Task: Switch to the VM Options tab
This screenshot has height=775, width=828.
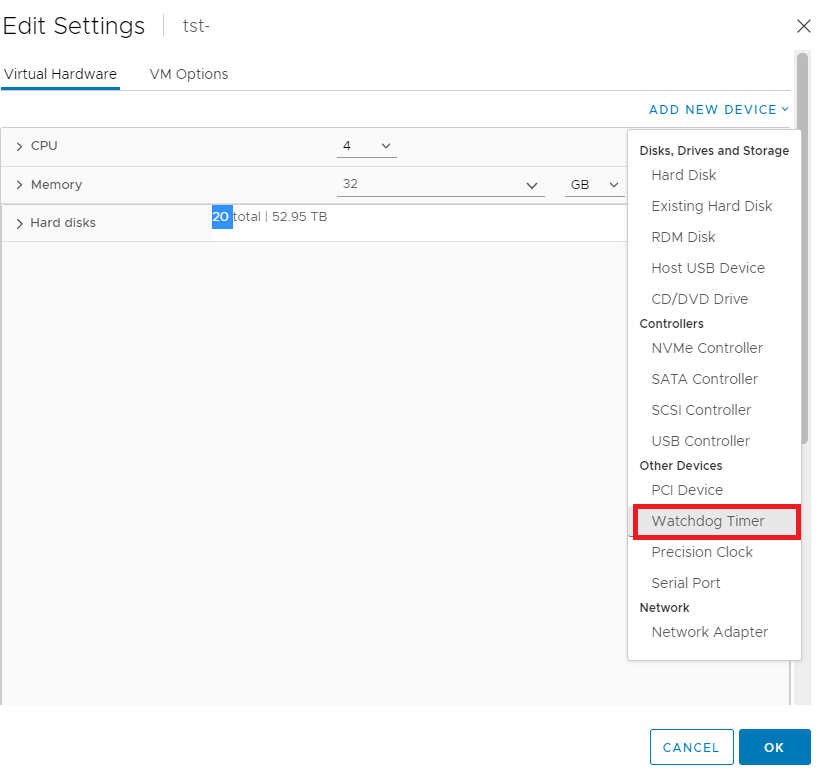Action: point(188,74)
